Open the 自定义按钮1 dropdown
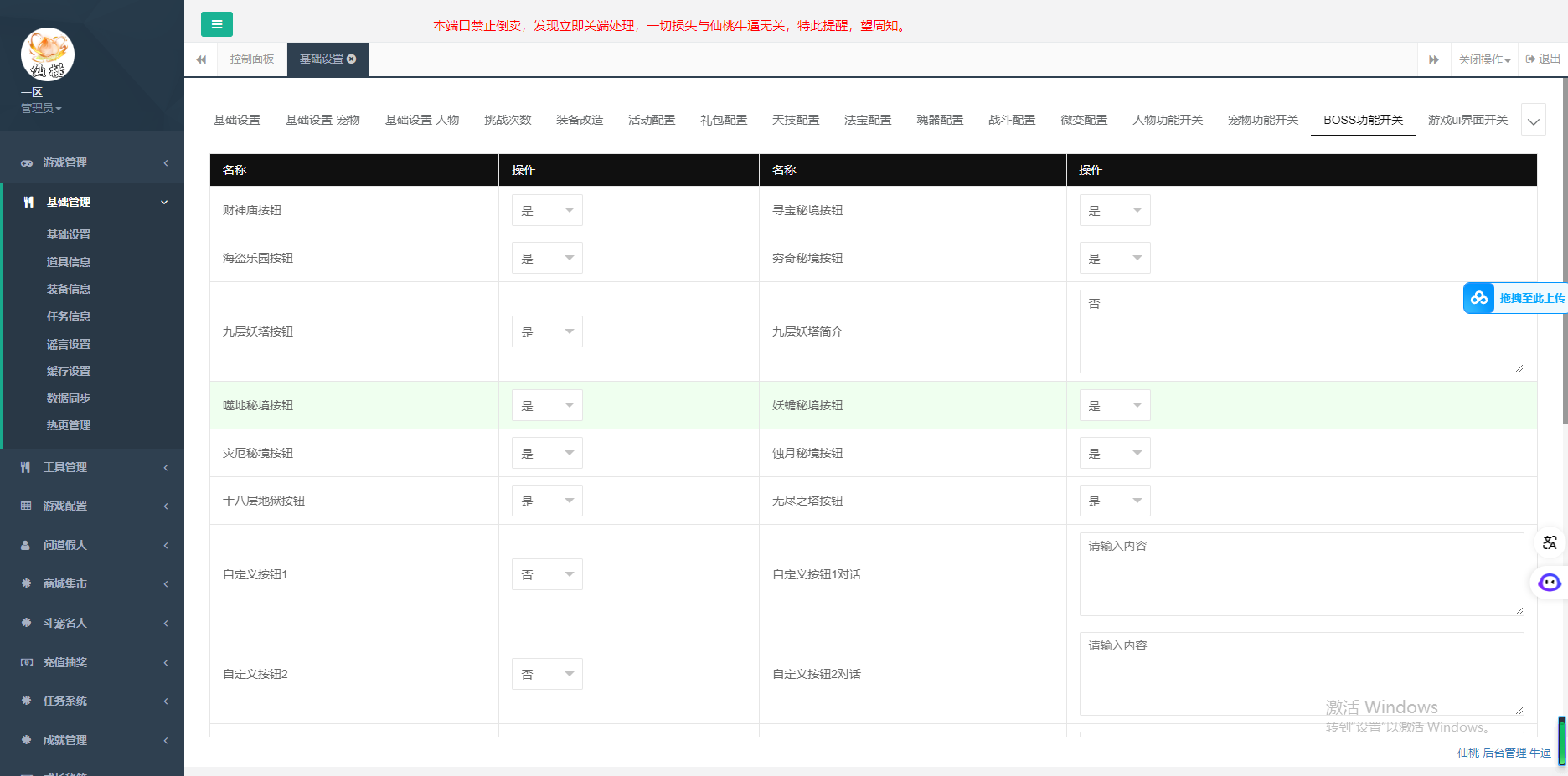The width and height of the screenshot is (1568, 776). (547, 574)
